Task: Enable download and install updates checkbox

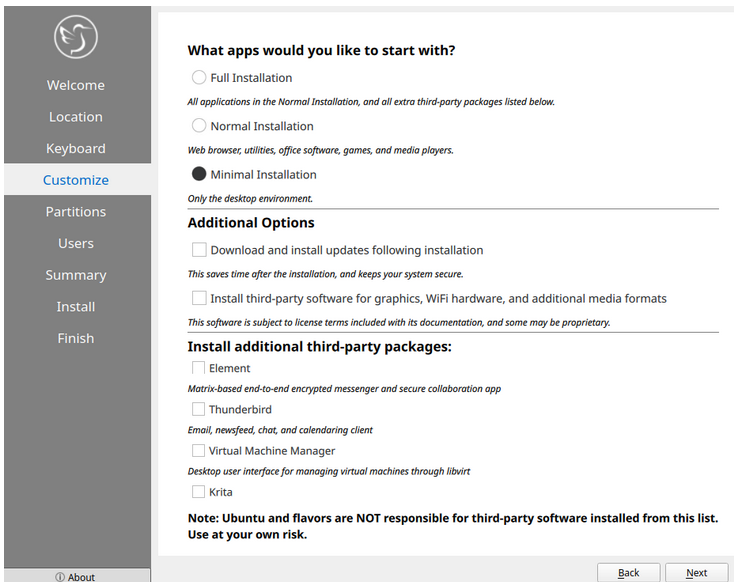Action: [x=200, y=250]
